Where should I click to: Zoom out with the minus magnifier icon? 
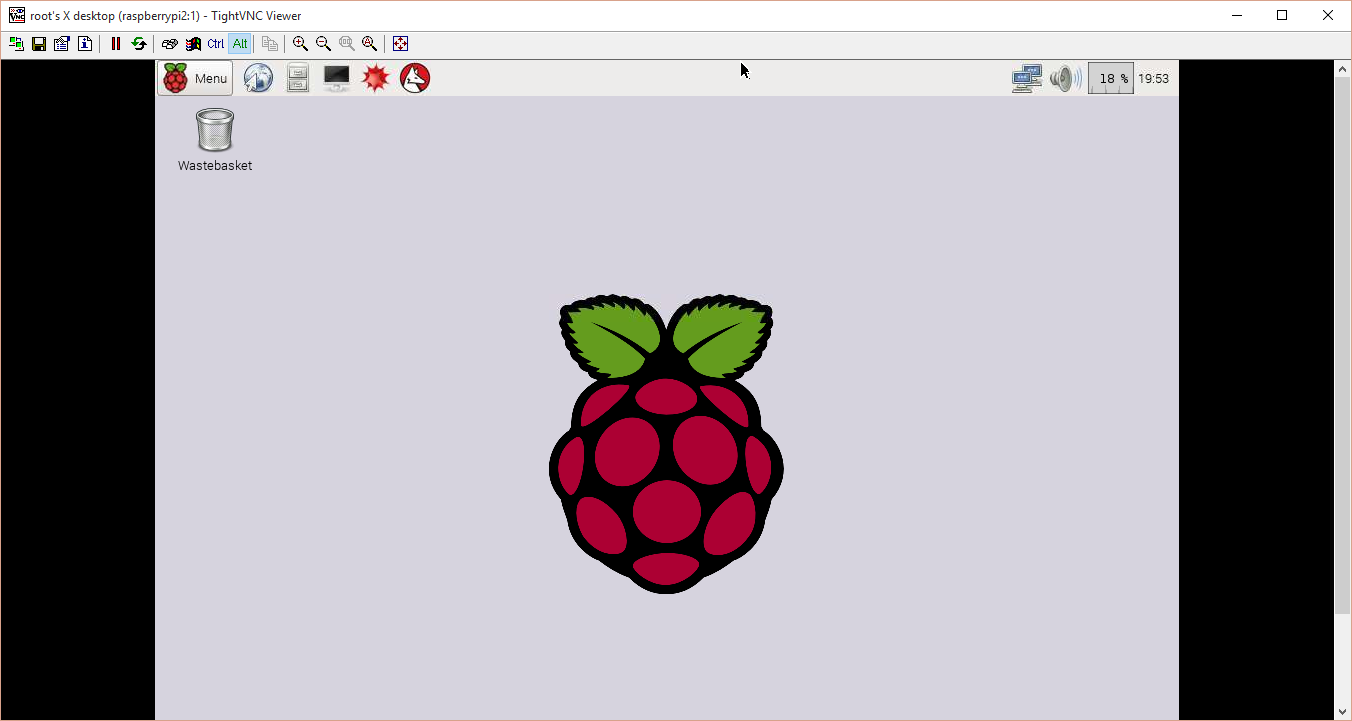323,44
